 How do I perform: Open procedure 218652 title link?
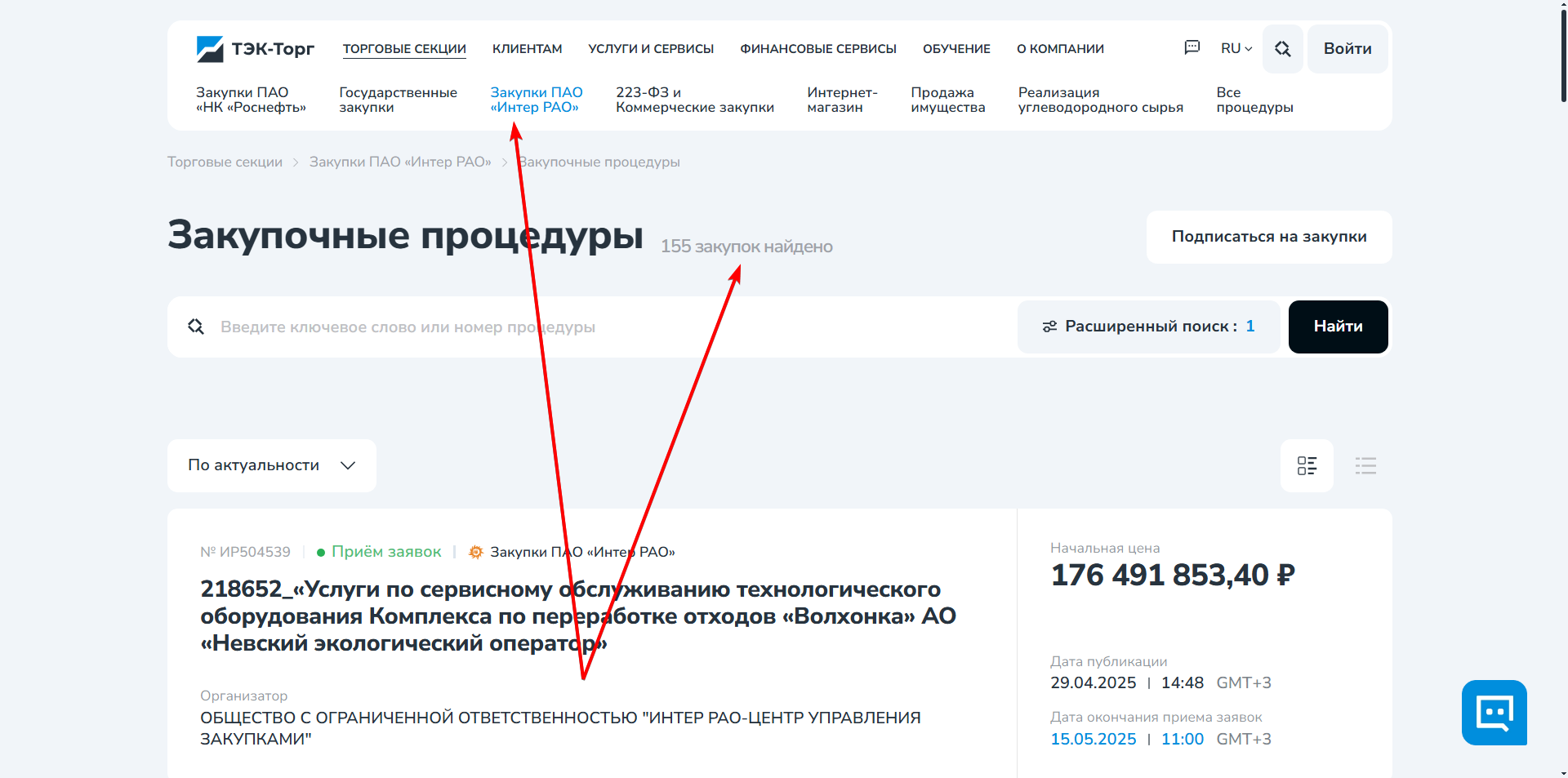(578, 616)
